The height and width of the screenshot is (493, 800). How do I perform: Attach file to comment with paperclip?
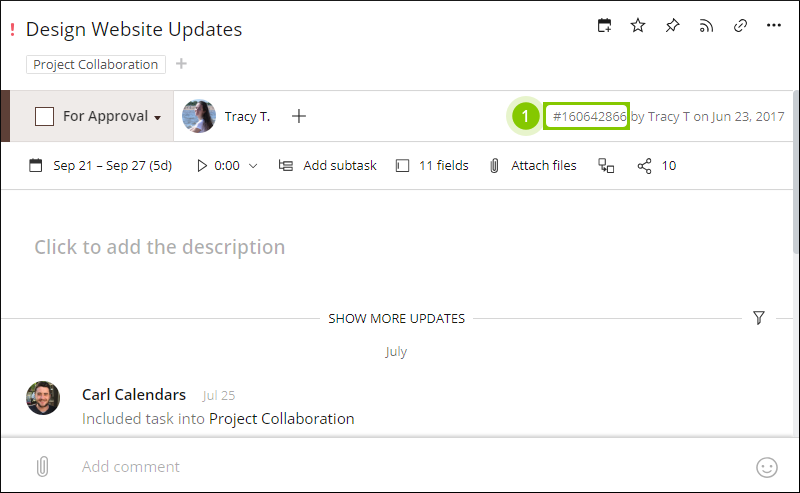[42, 466]
